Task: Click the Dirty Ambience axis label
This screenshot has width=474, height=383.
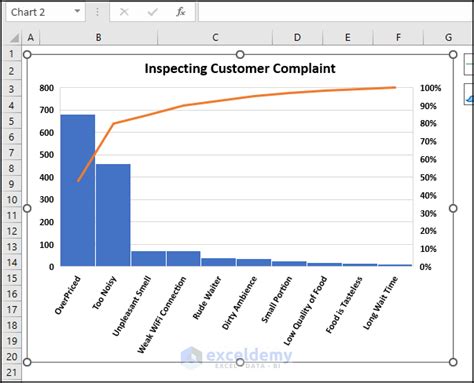Action: coord(239,303)
